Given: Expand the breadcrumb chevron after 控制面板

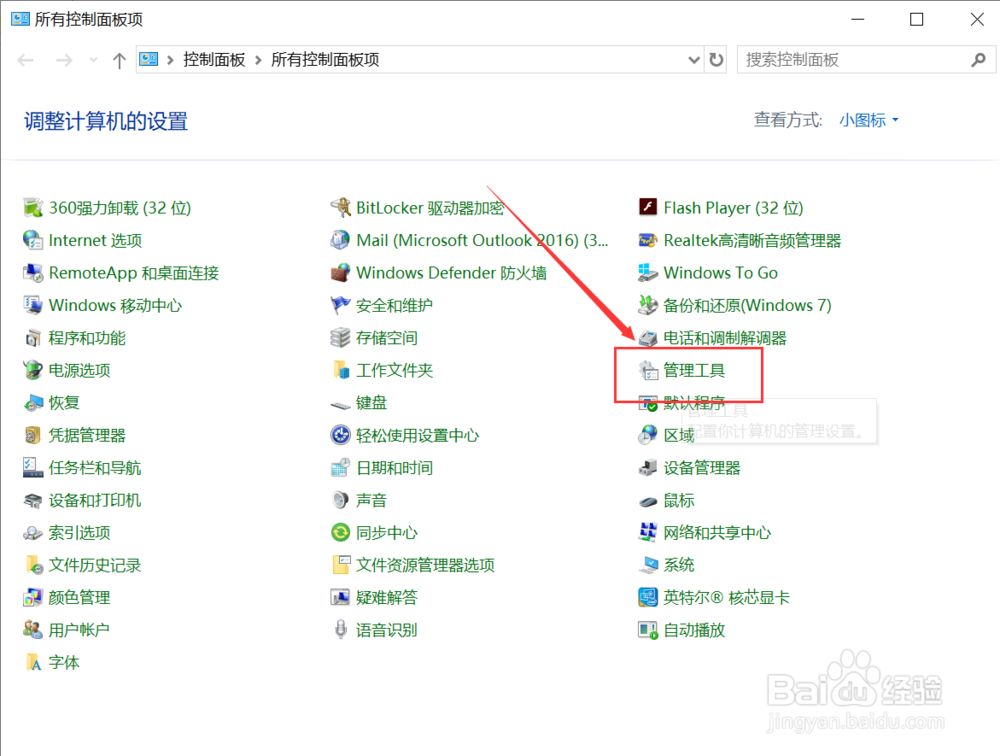Looking at the screenshot, I should [258, 60].
